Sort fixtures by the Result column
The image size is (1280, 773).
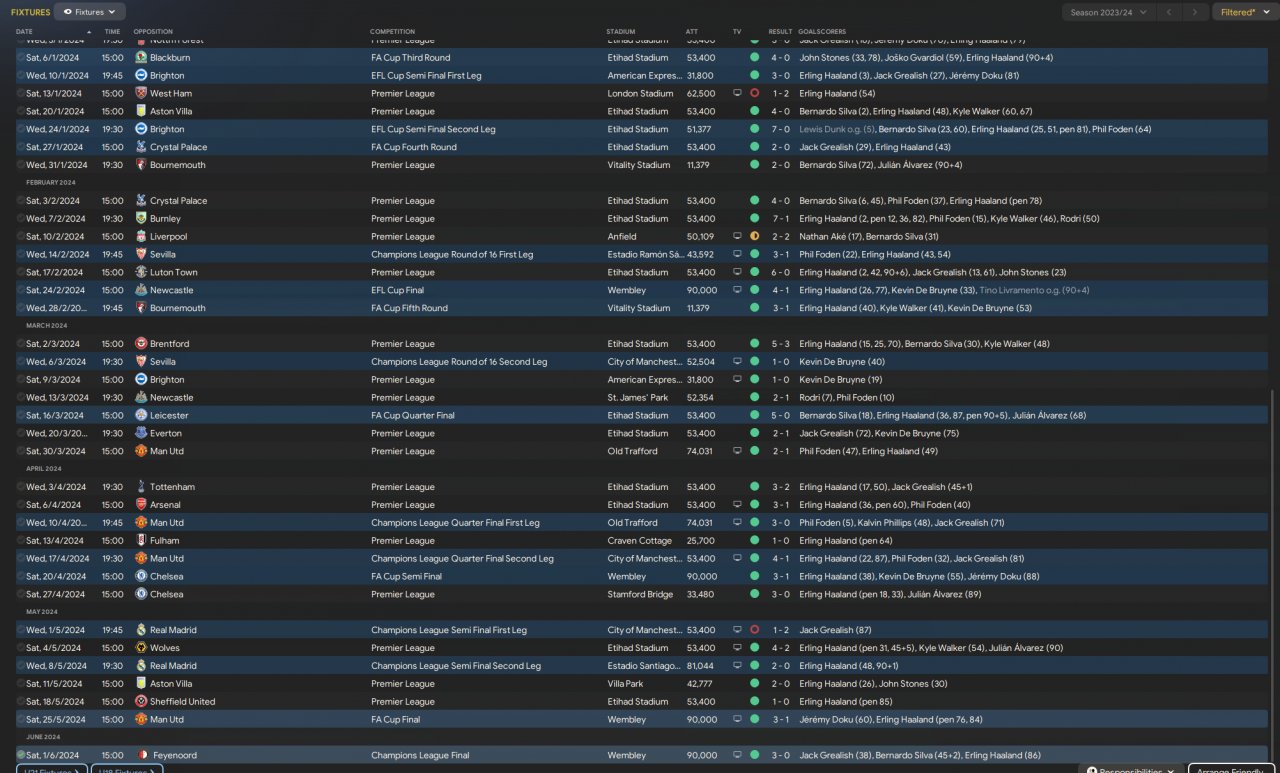coord(780,32)
